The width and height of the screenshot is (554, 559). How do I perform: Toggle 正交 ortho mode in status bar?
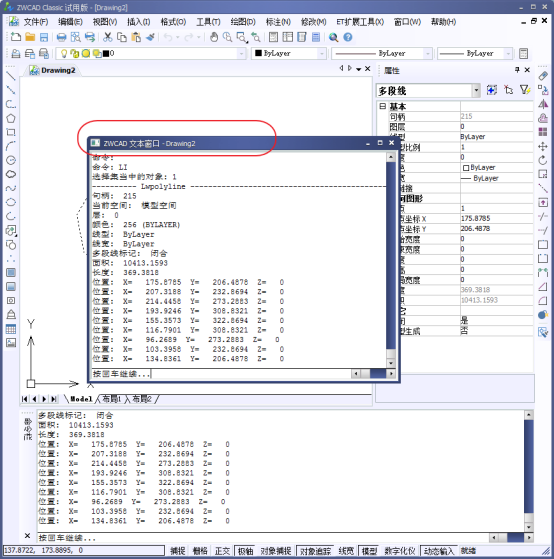222,551
